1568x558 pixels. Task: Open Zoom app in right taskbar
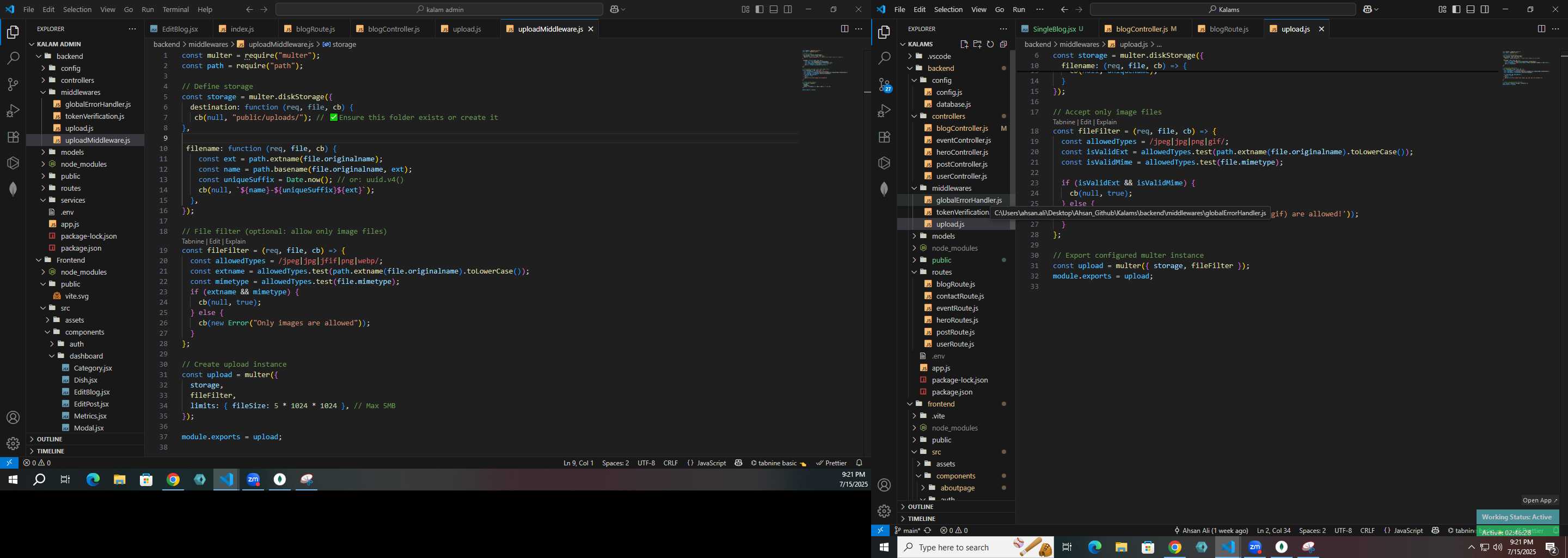(x=1254, y=547)
